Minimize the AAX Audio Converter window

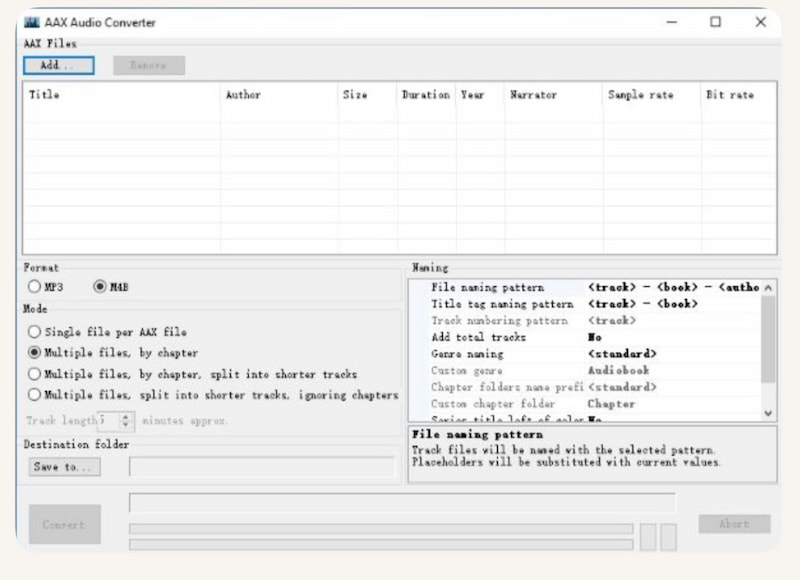click(671, 22)
